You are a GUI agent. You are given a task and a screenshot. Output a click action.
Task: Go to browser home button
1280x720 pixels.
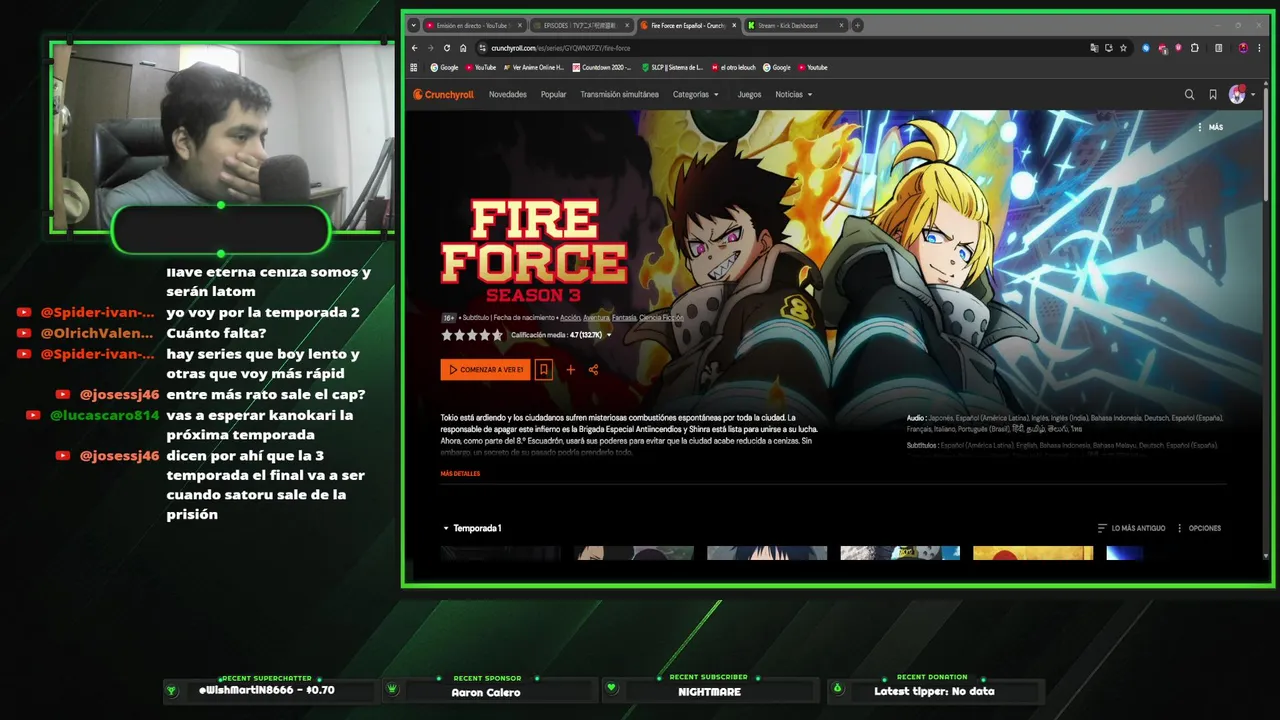point(463,48)
